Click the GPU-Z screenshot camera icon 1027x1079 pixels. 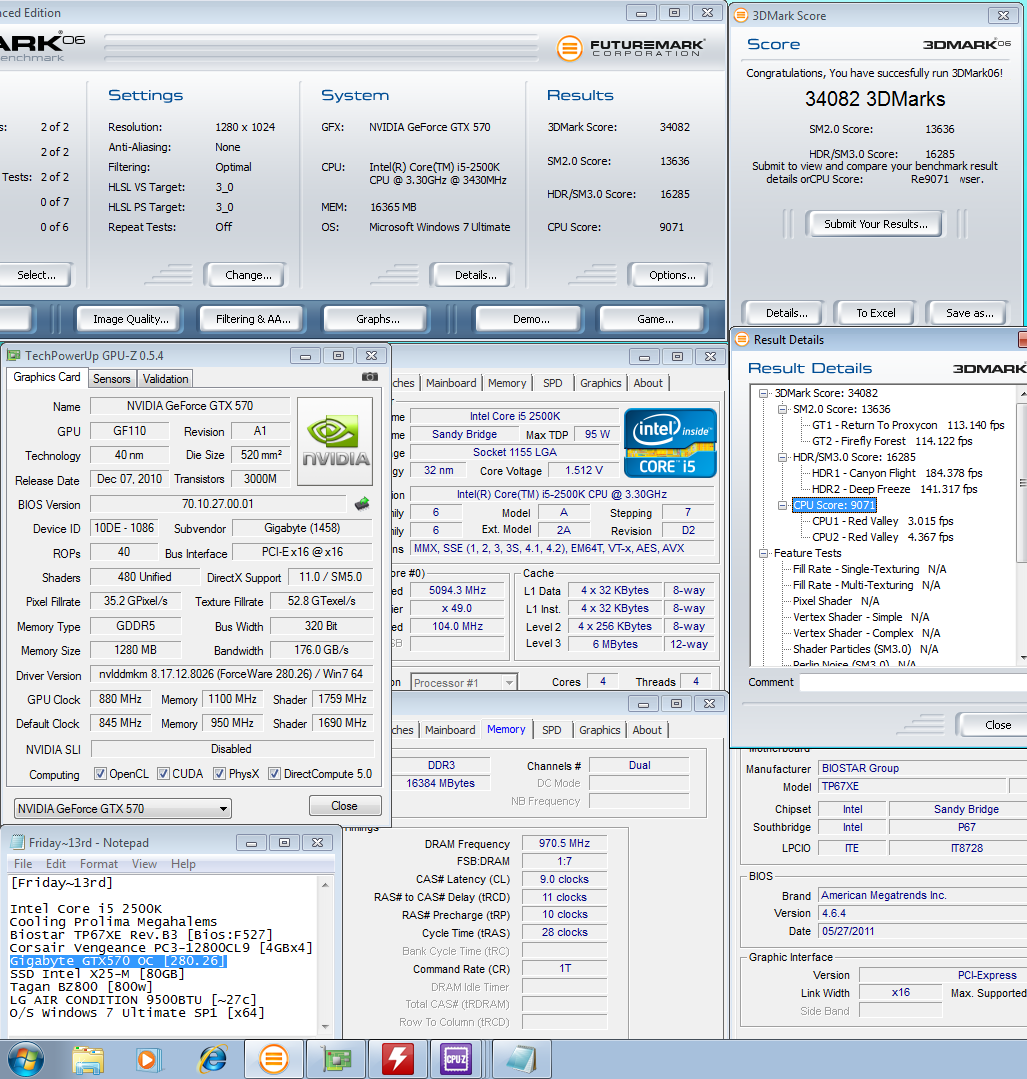pos(370,376)
